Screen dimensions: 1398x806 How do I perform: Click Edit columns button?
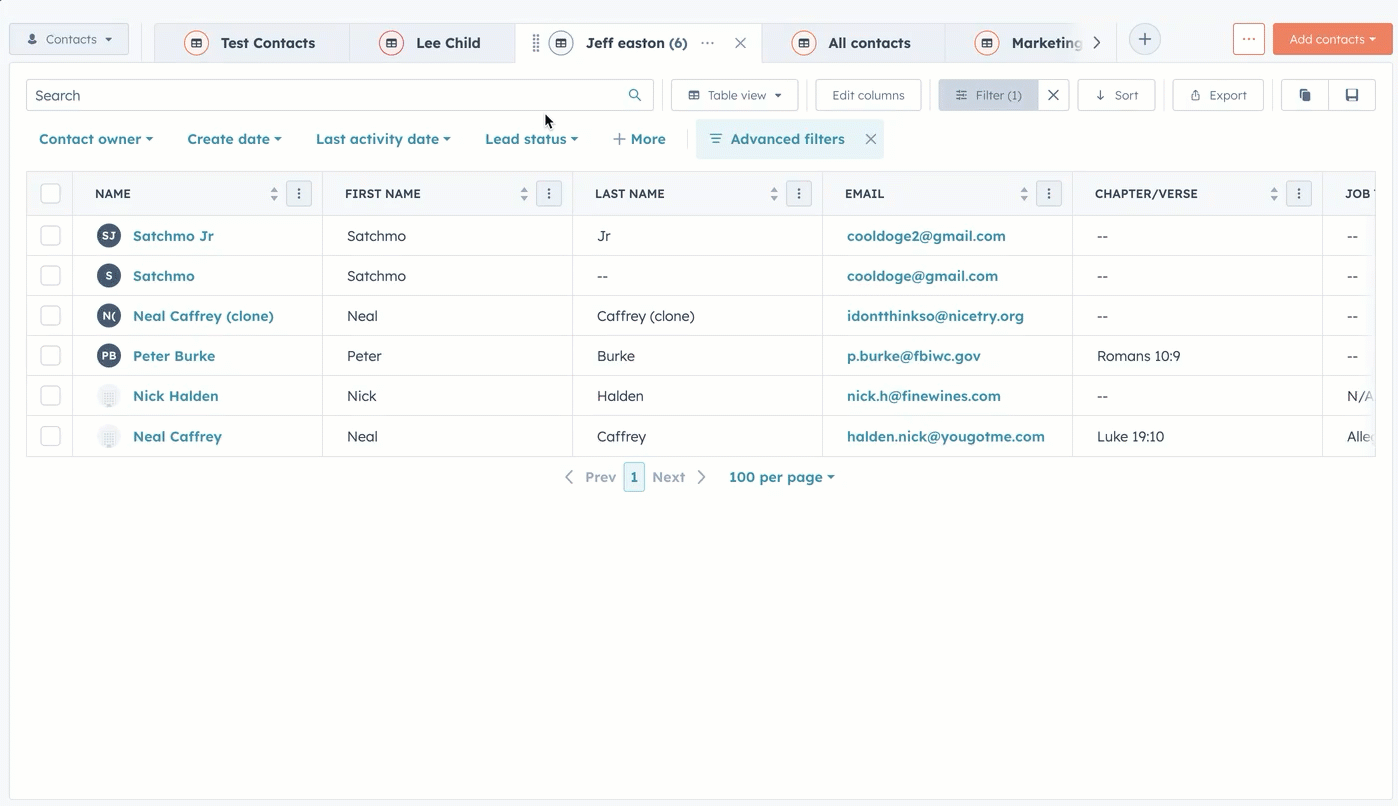point(868,95)
